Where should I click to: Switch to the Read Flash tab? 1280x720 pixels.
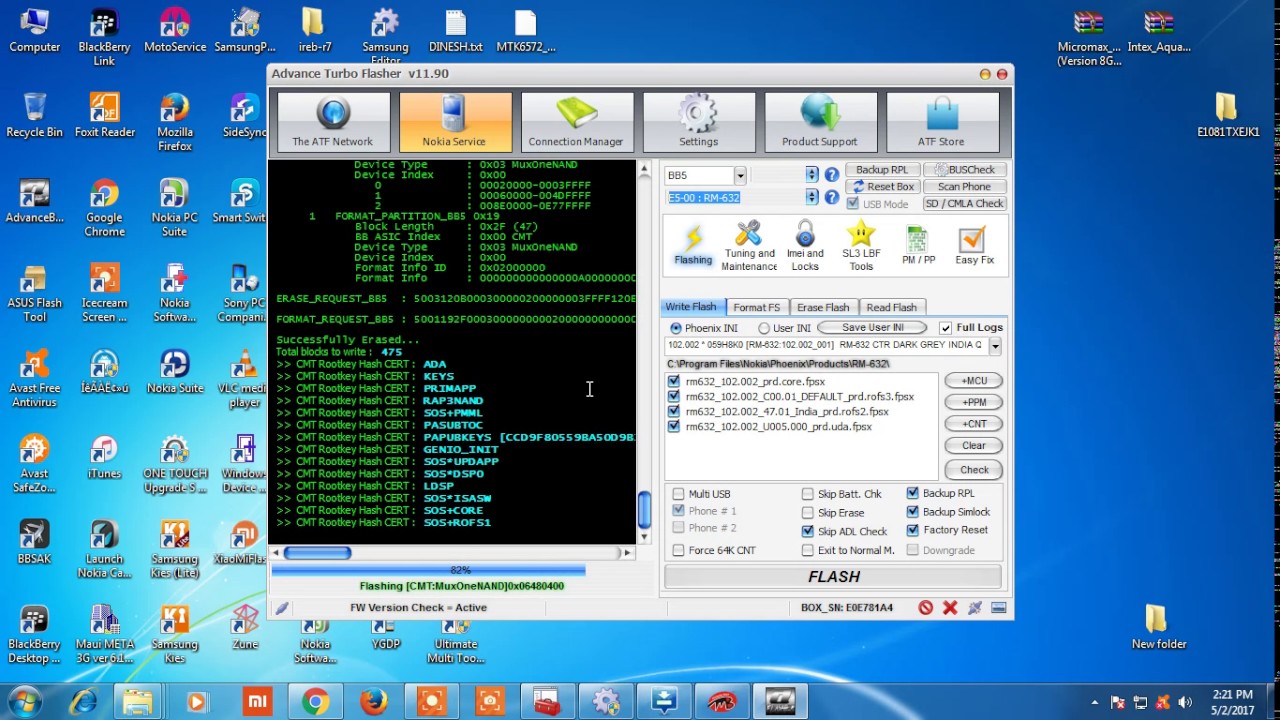(891, 307)
